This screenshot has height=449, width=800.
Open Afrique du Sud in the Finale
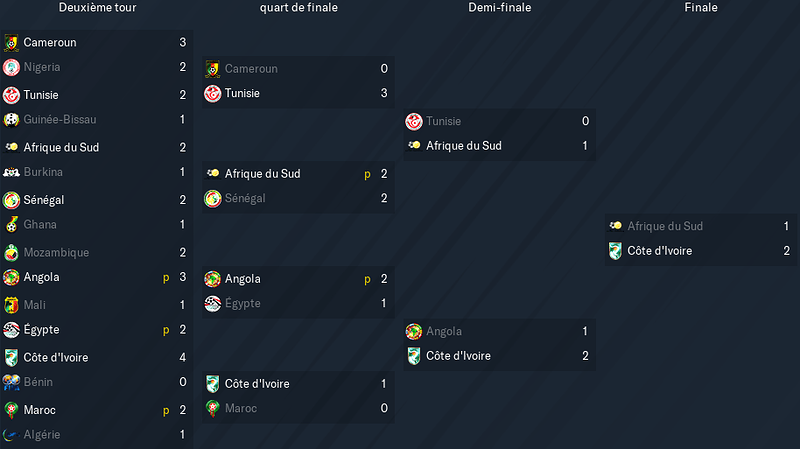tap(665, 226)
